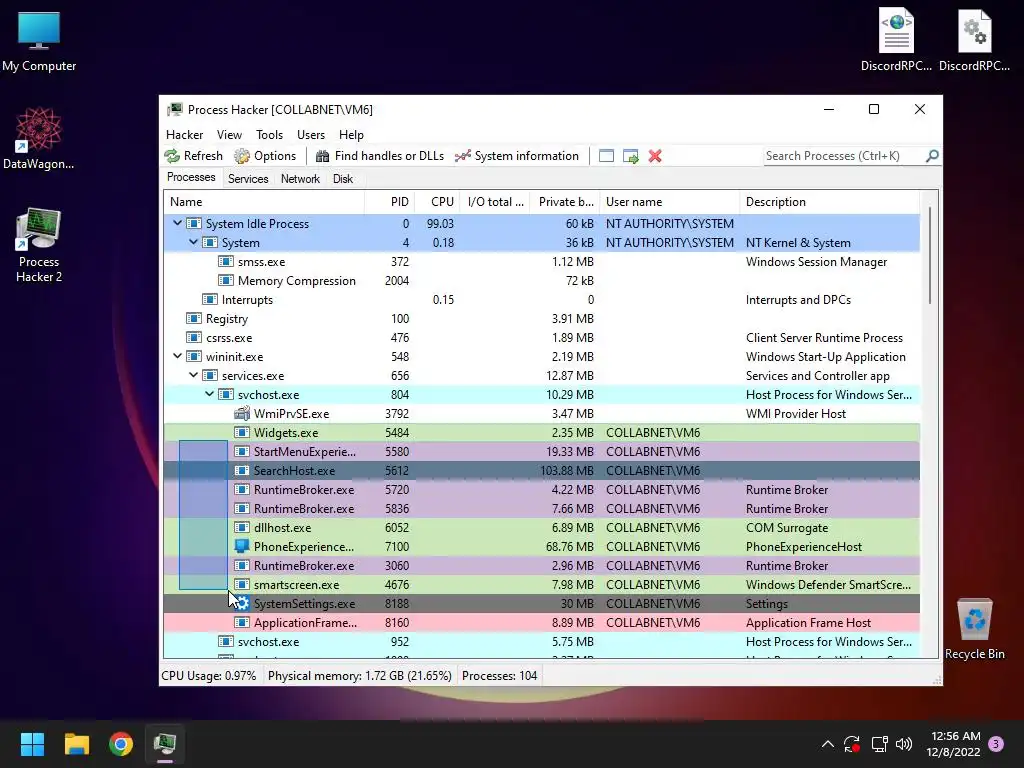Open the Tools menu
The image size is (1024, 768).
pos(269,135)
